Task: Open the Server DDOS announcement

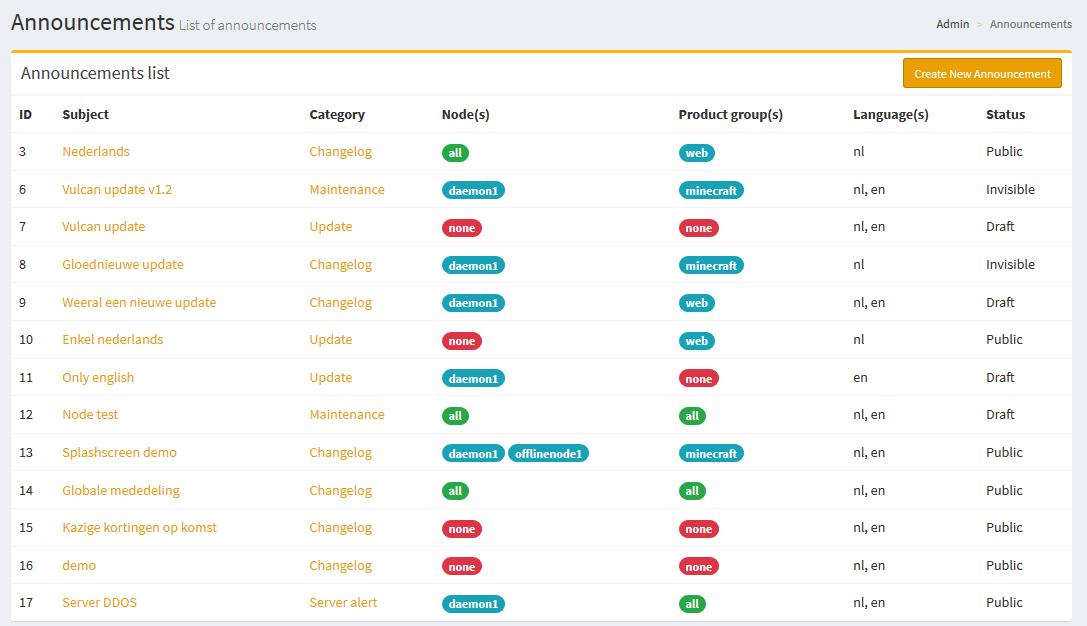Action: click(99, 603)
